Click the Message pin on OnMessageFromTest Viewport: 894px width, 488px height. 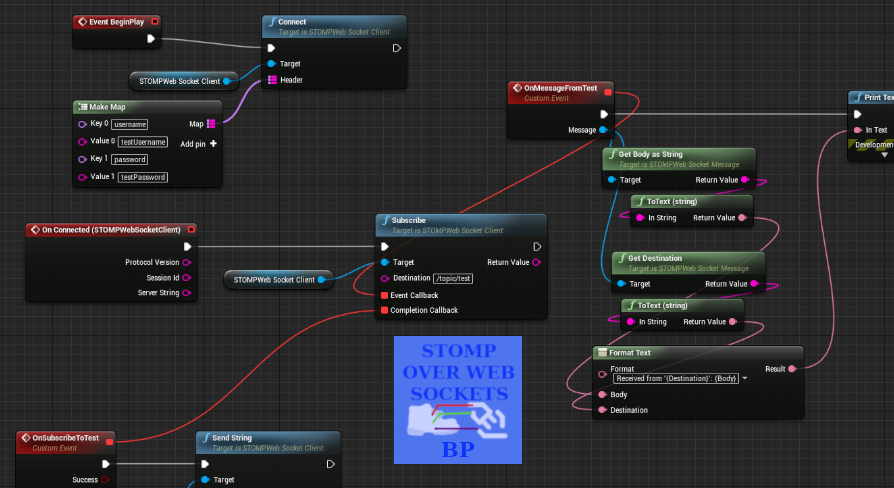603,130
